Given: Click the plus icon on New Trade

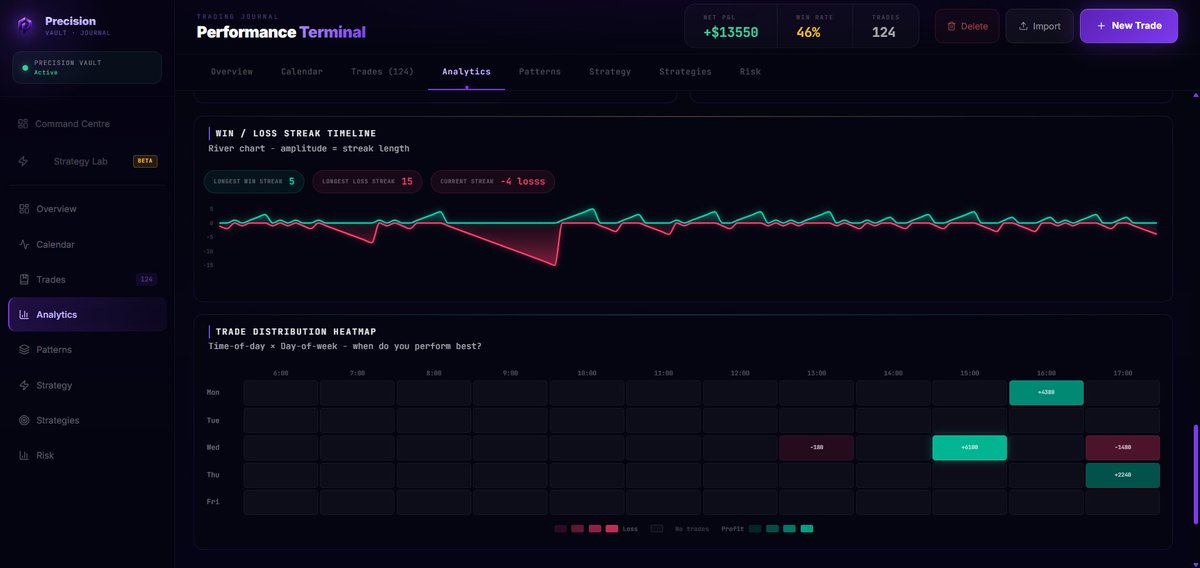Looking at the screenshot, I should [x=1101, y=26].
